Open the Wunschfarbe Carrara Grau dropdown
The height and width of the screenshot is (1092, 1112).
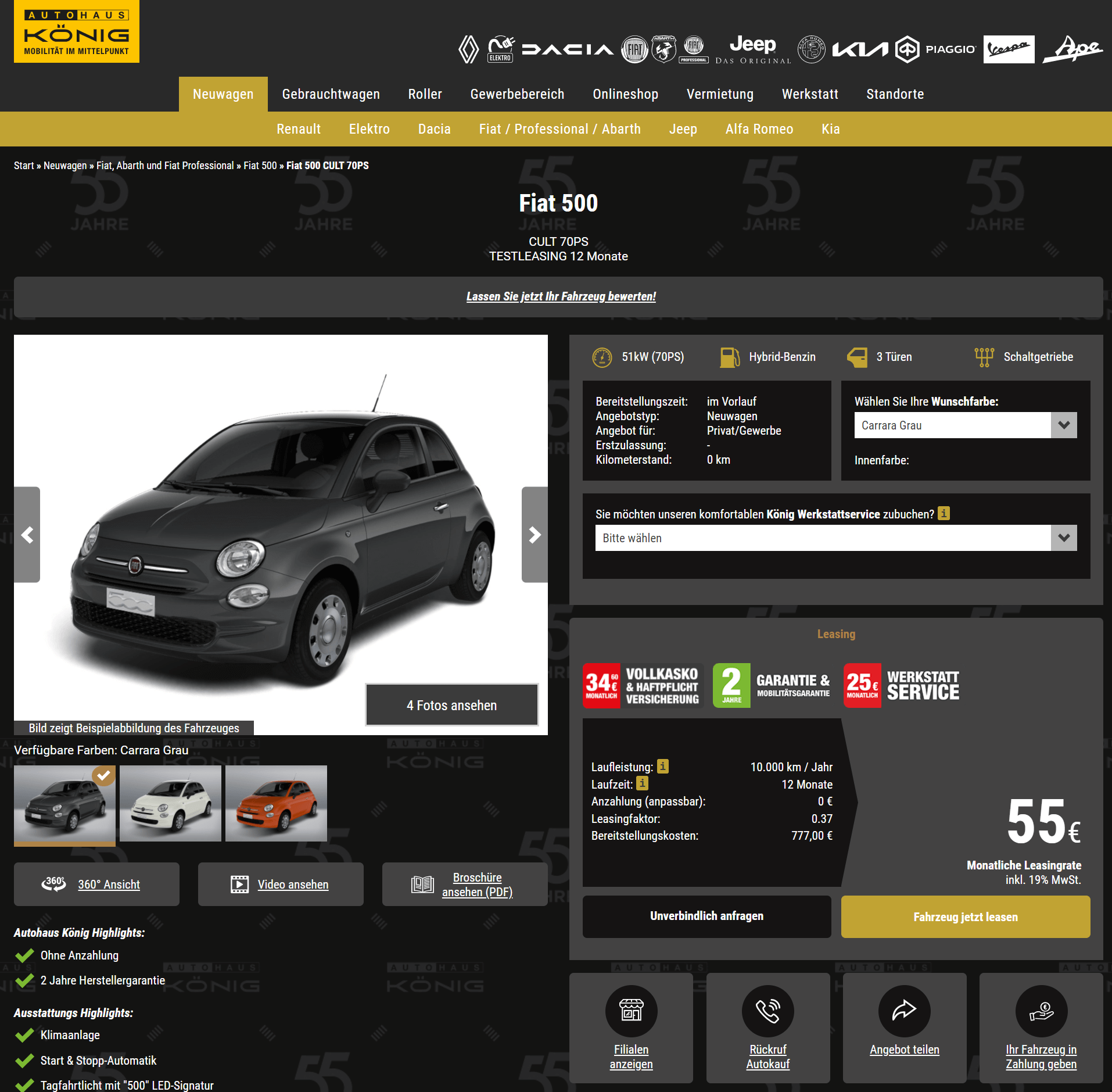pos(966,425)
